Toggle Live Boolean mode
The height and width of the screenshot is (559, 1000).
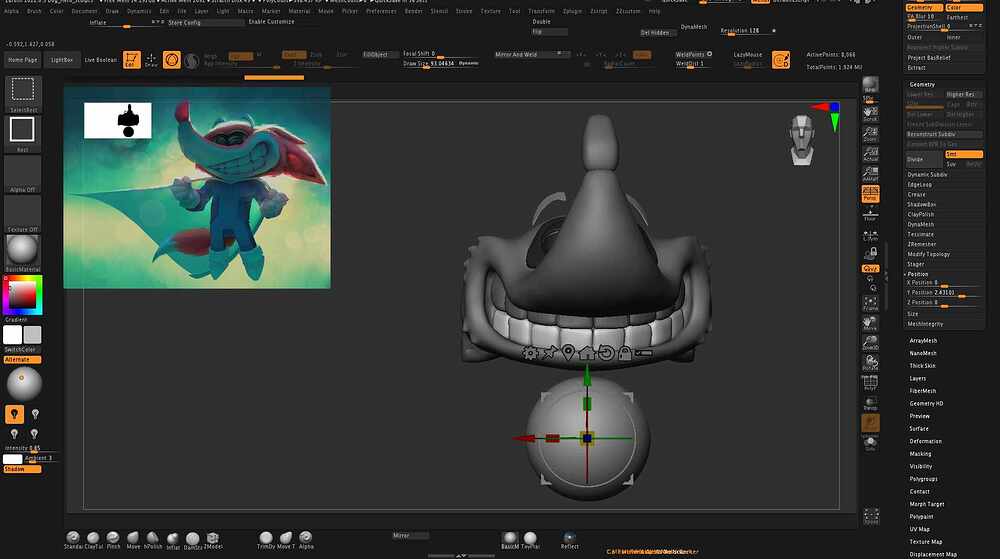tap(101, 60)
